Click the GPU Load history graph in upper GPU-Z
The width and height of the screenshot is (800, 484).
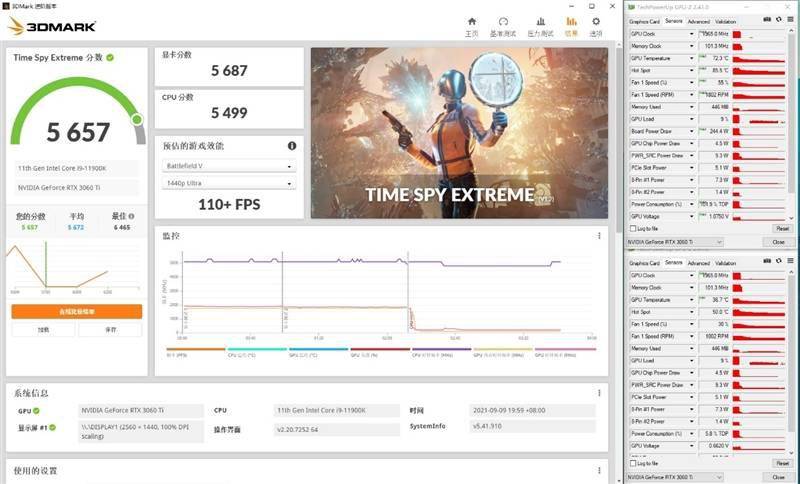point(759,119)
